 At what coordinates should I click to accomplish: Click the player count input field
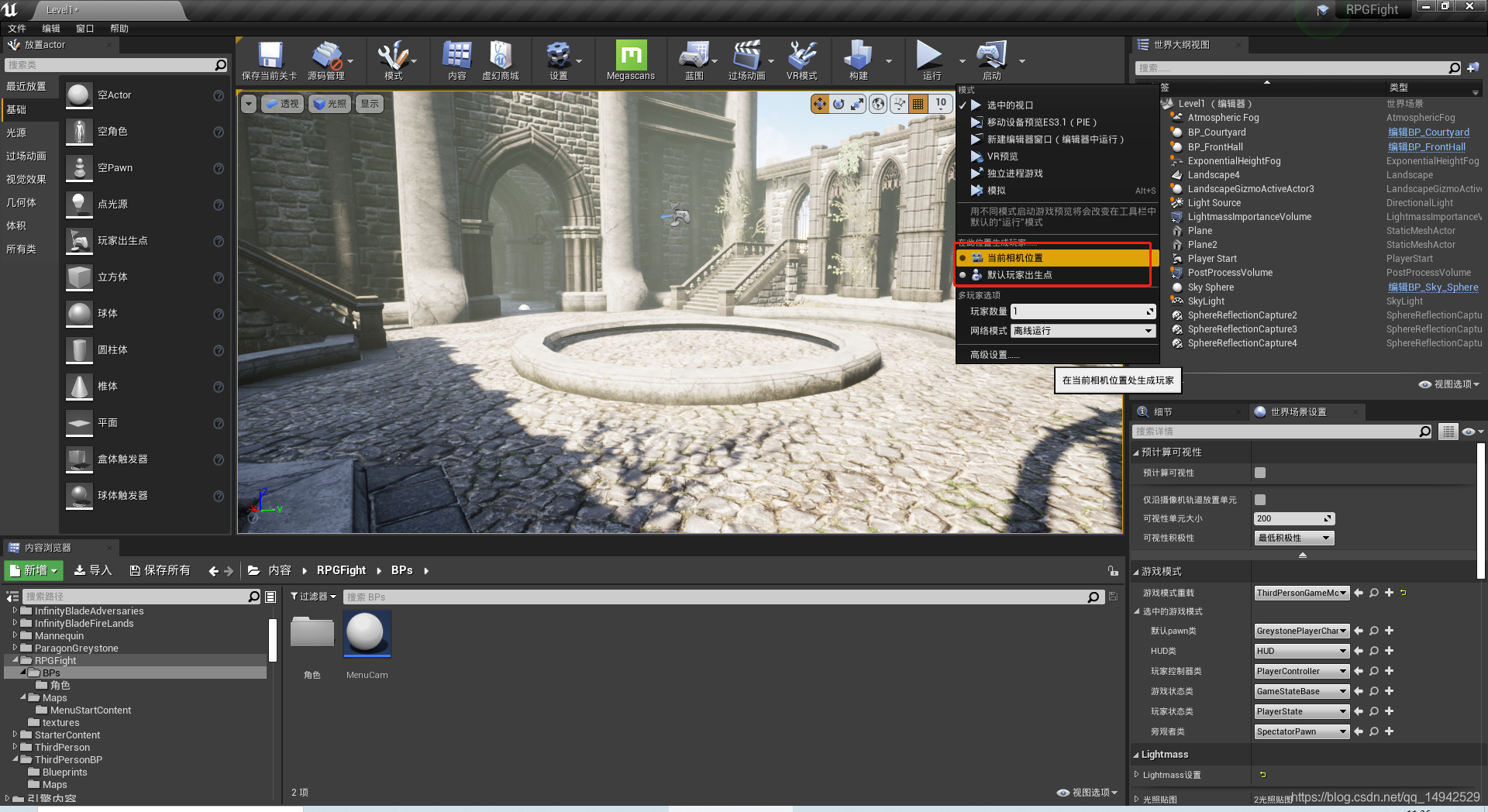(x=1083, y=311)
